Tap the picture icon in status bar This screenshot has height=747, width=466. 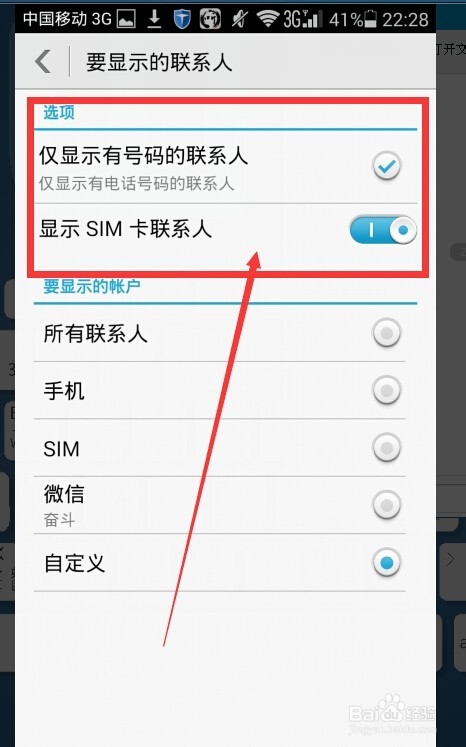click(126, 19)
